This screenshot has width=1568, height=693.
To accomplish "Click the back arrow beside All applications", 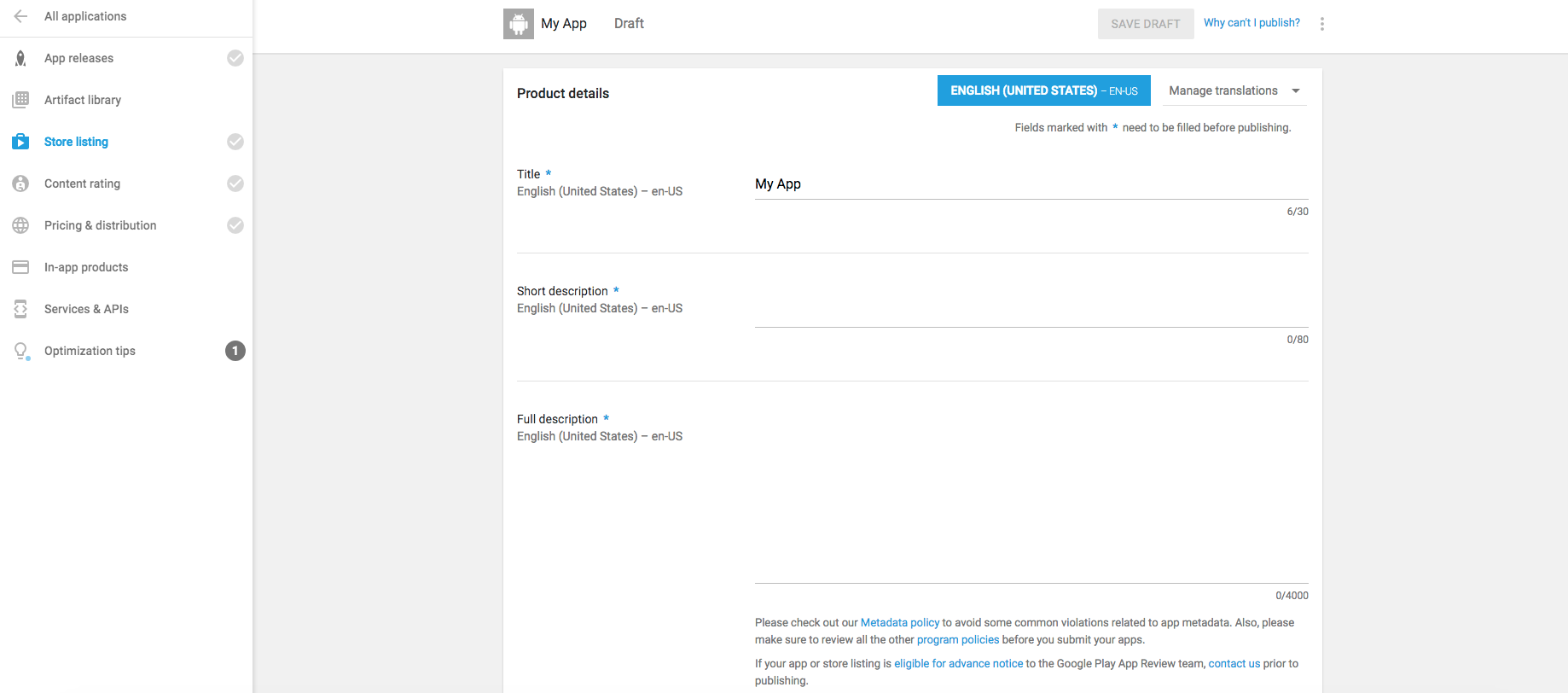I will [20, 16].
